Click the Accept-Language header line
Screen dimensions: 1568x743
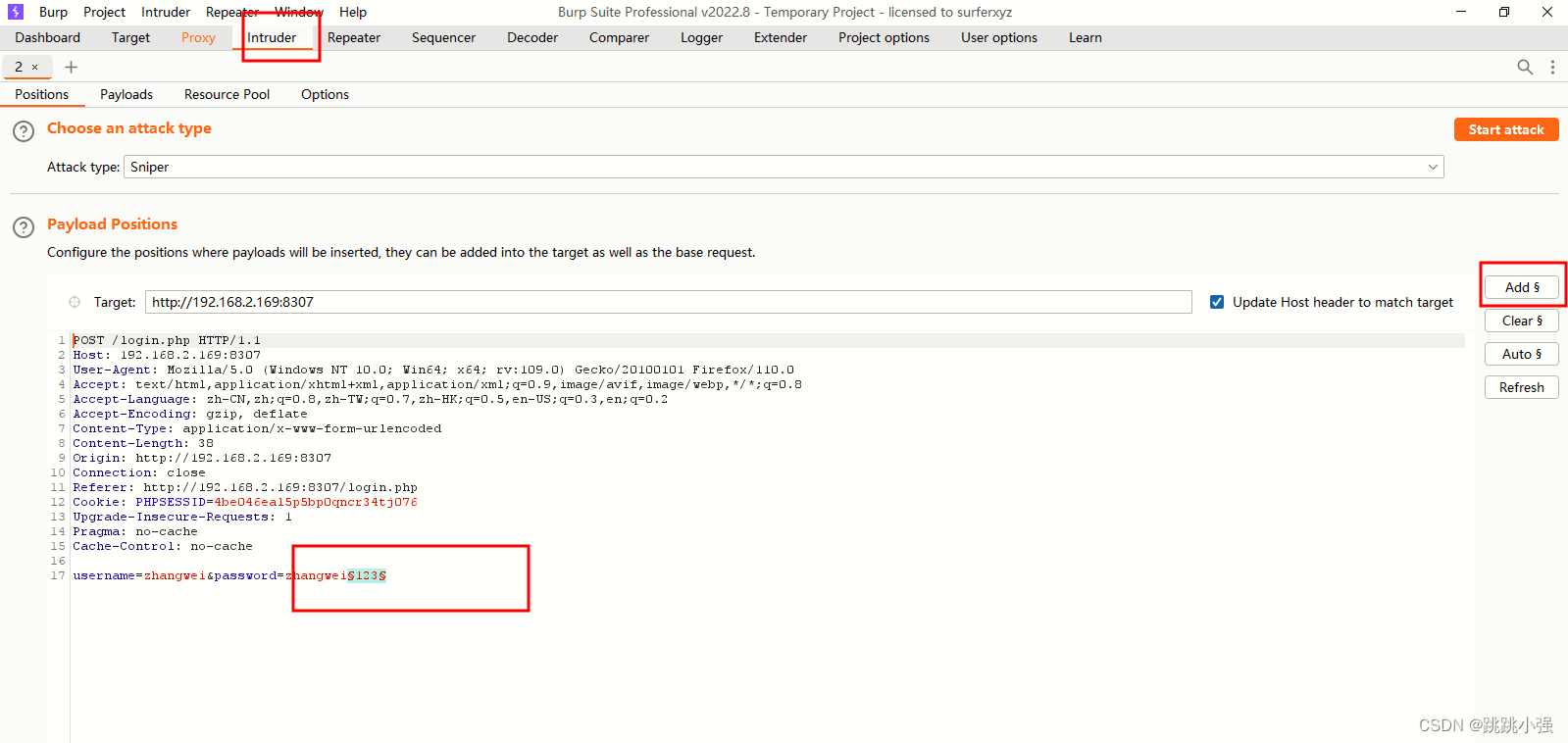coord(370,399)
